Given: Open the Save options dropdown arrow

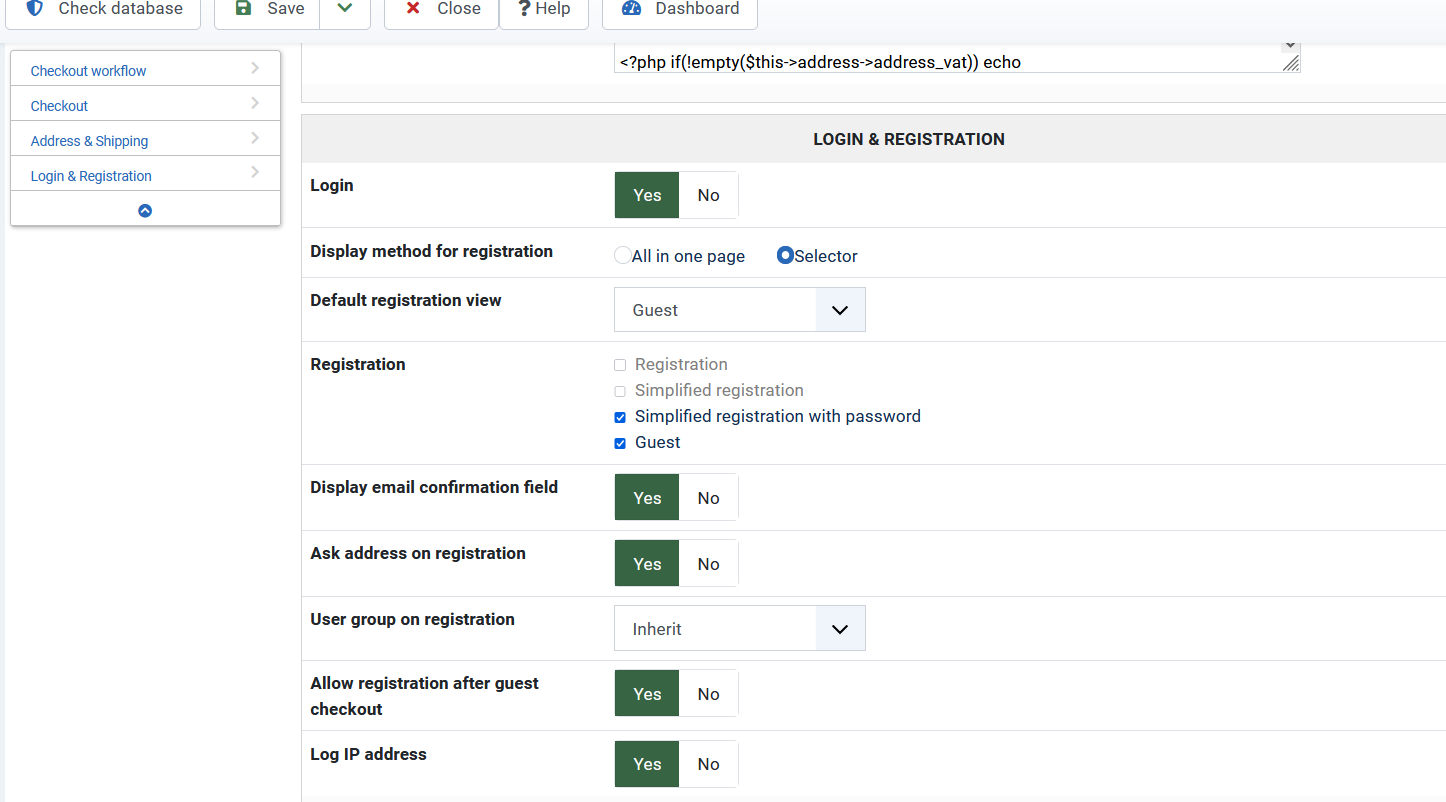Looking at the screenshot, I should [345, 8].
